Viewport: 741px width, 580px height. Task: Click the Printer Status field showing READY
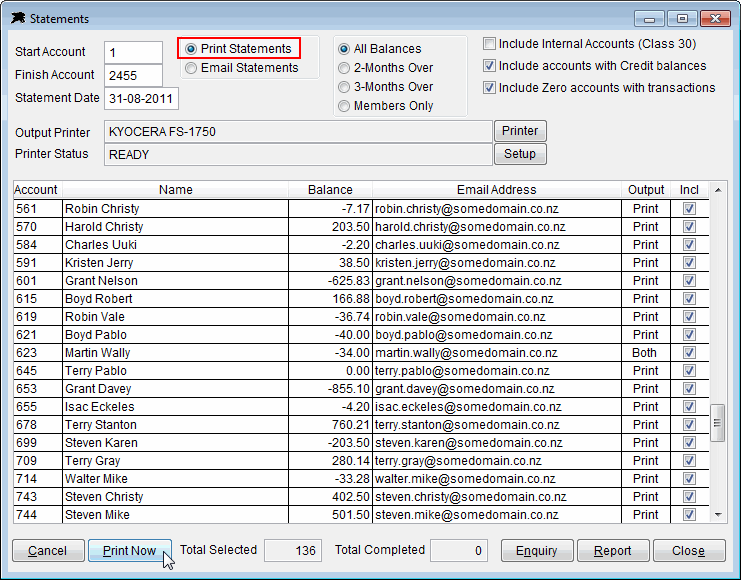pos(298,155)
